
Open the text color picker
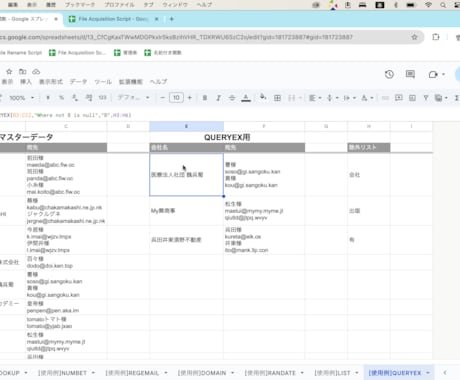click(x=246, y=98)
